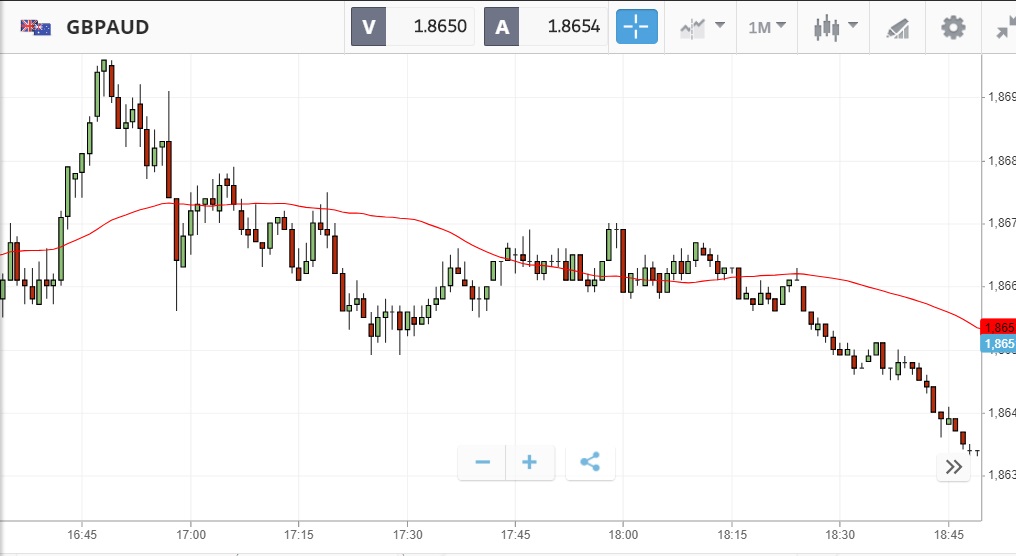Click the 18:00 time axis marker
This screenshot has height=556, width=1016.
(623, 535)
